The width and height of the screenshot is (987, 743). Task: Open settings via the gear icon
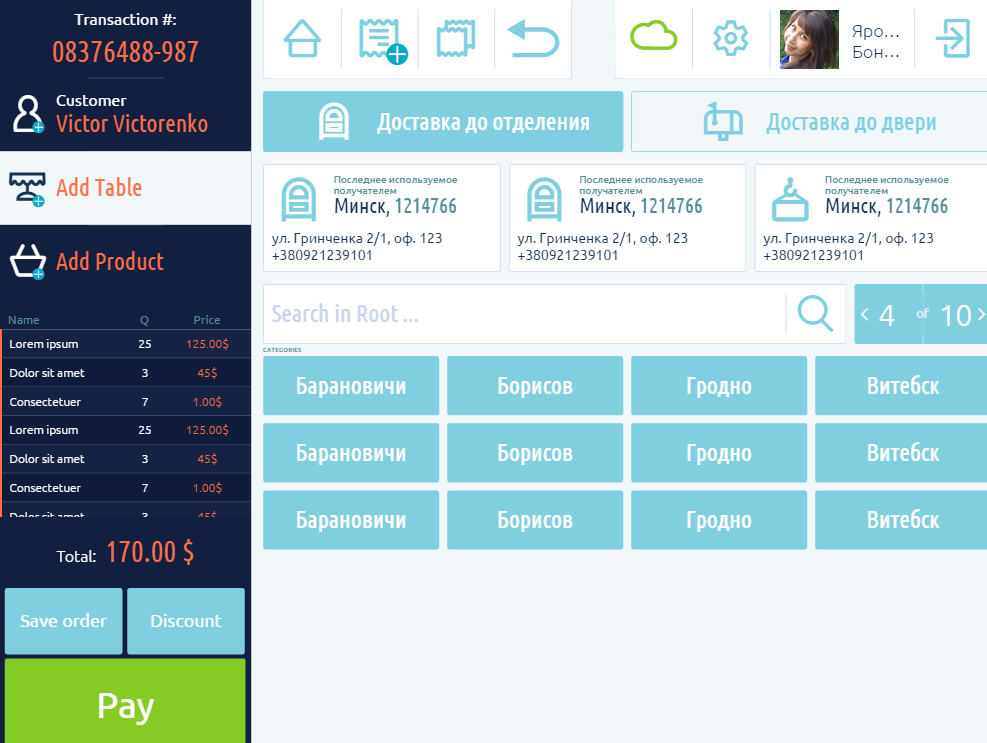coord(731,39)
